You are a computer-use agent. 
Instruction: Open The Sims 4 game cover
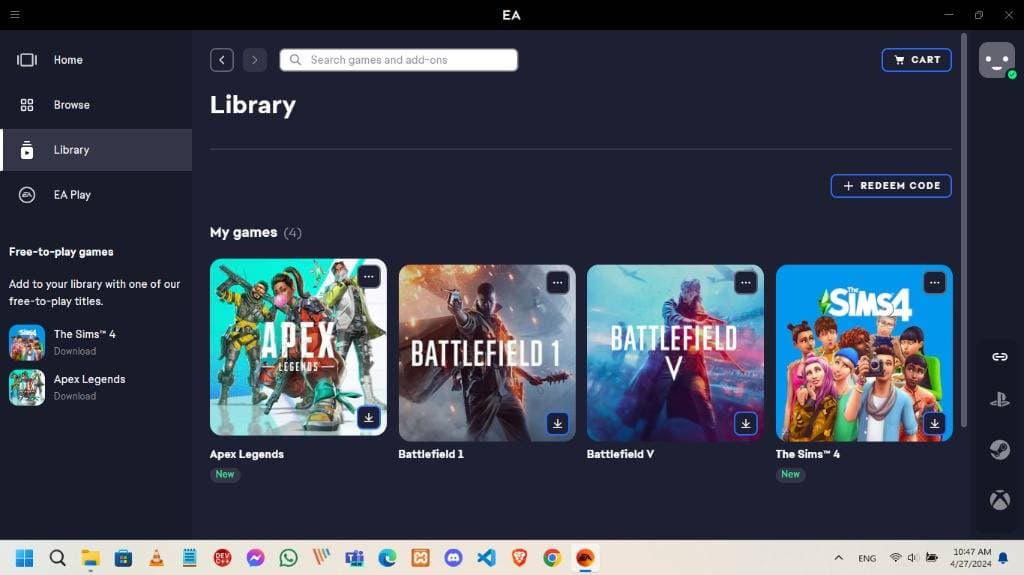[864, 353]
